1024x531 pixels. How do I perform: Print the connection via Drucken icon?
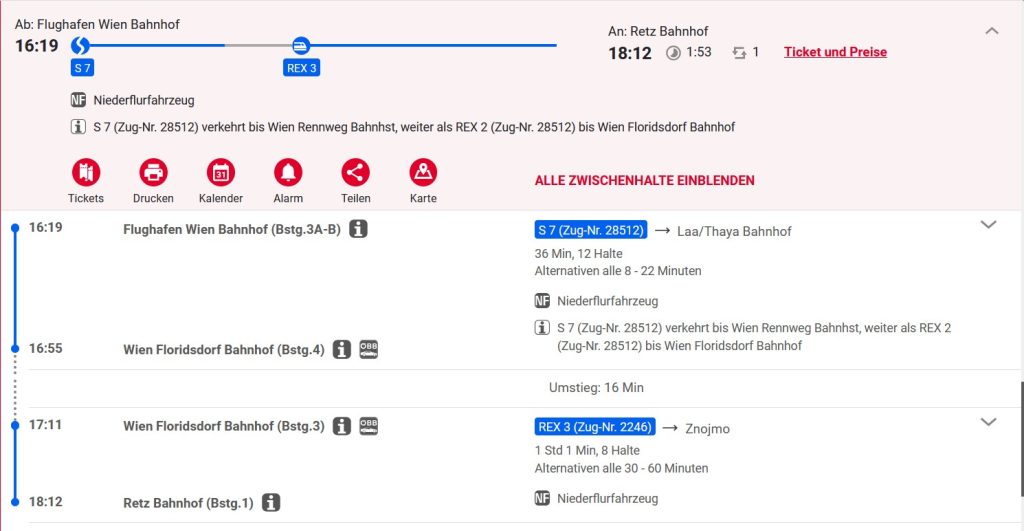153,173
